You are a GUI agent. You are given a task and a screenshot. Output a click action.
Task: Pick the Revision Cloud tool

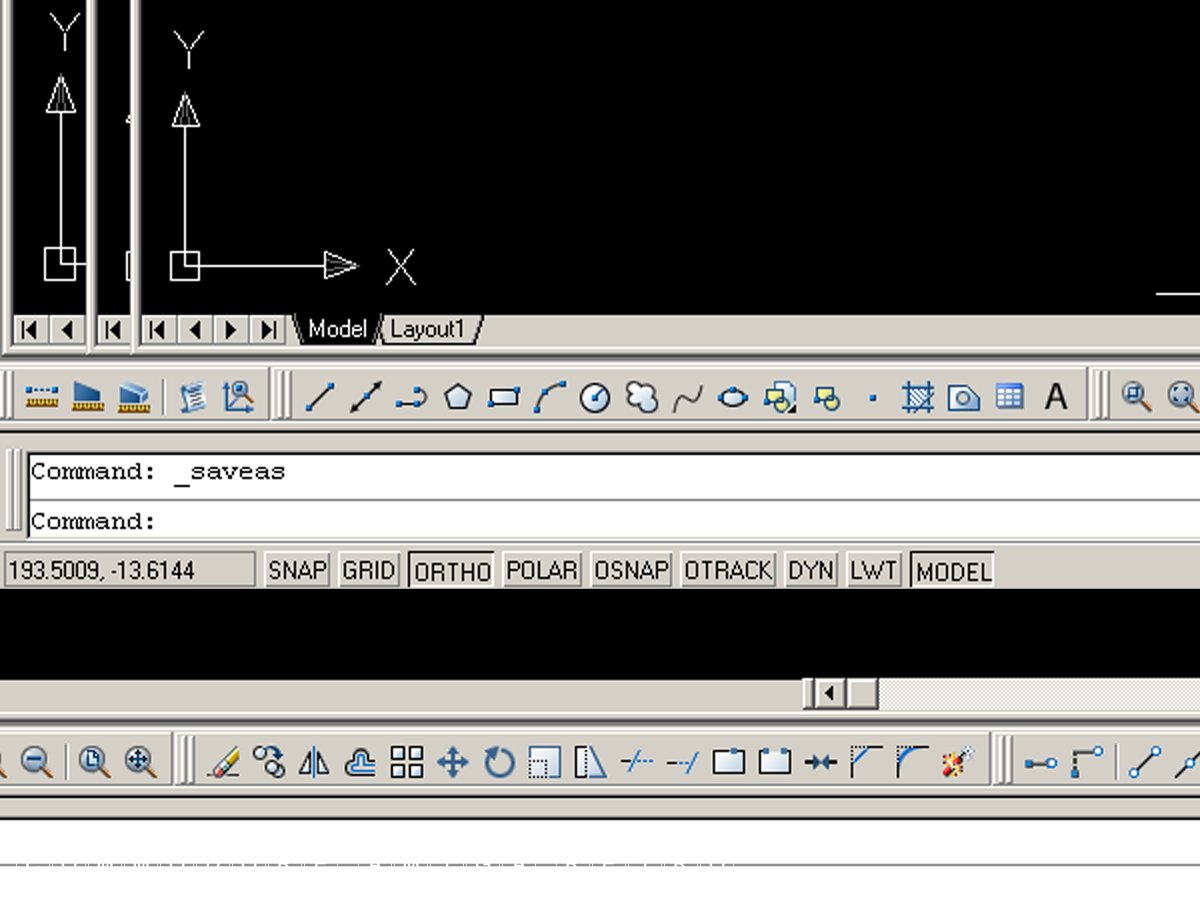642,397
